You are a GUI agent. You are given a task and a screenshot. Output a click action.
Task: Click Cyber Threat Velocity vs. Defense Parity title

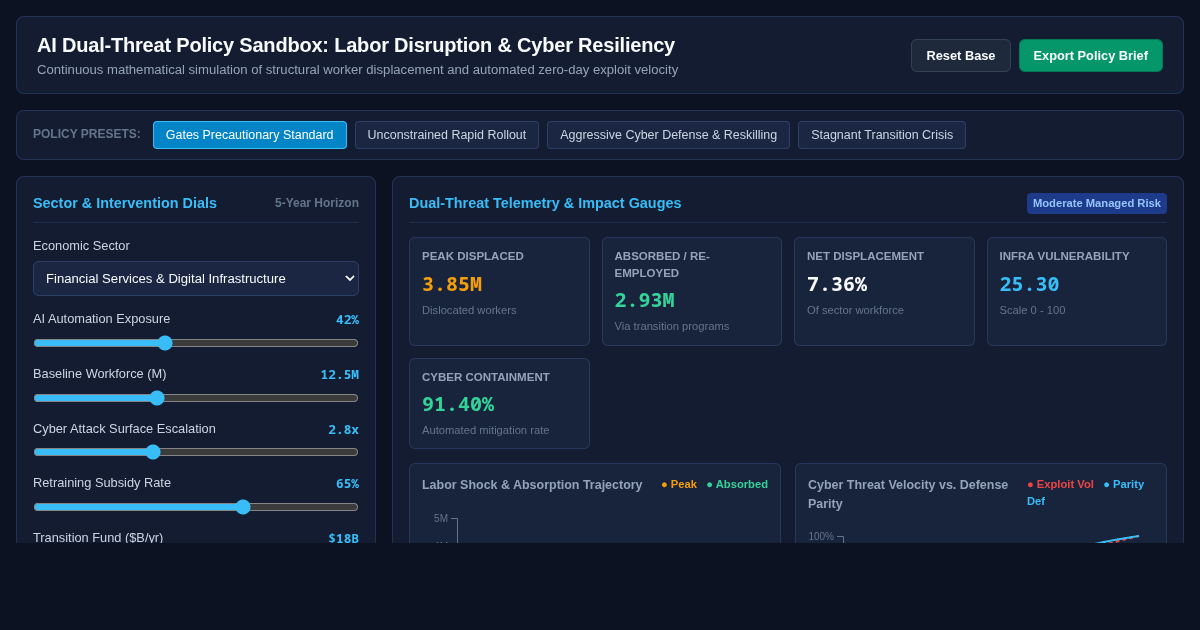pyautogui.click(x=908, y=494)
